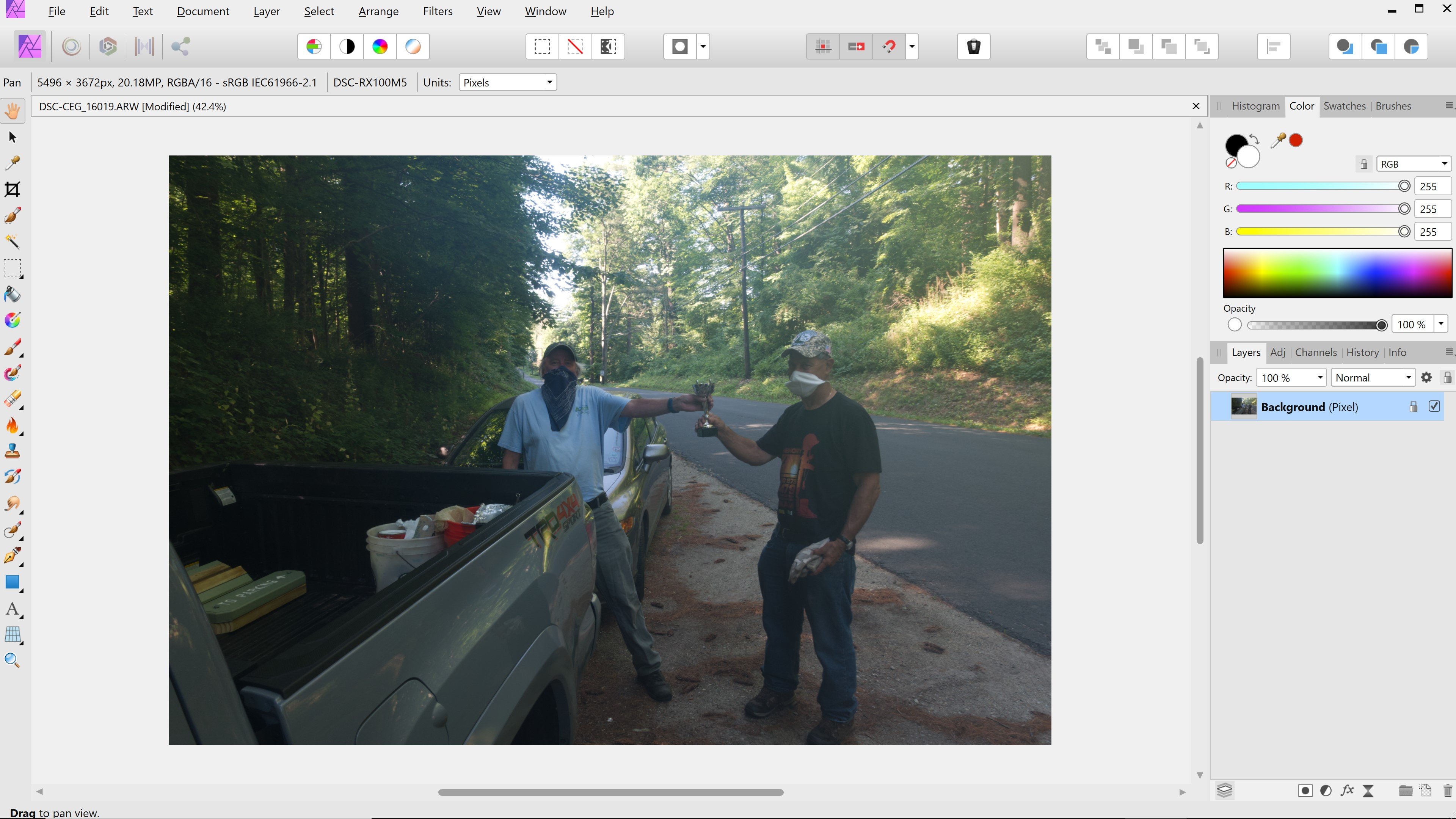
Task: Switch to the Histogram tab
Action: click(x=1255, y=106)
